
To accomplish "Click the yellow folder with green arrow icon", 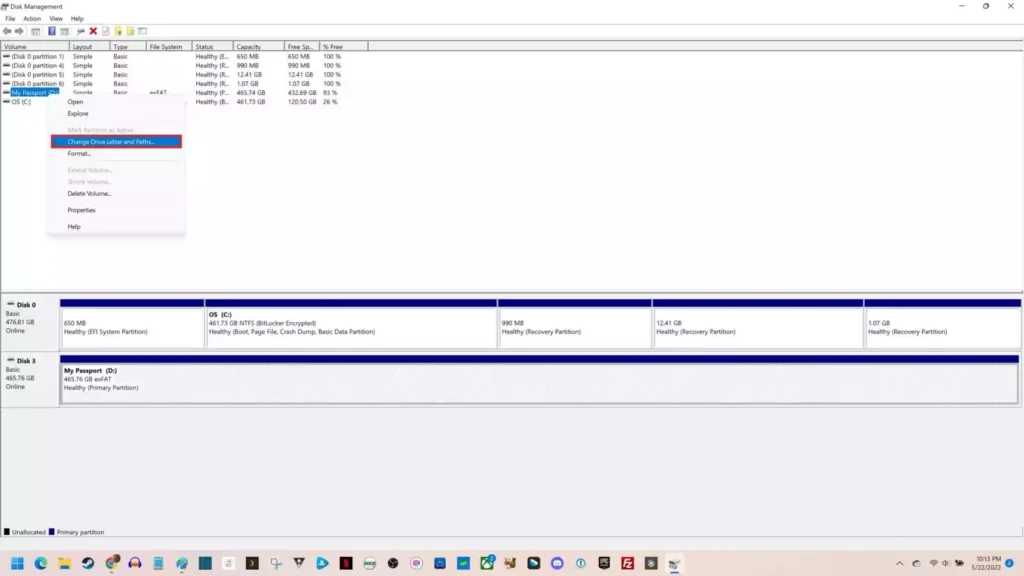I will [x=118, y=31].
